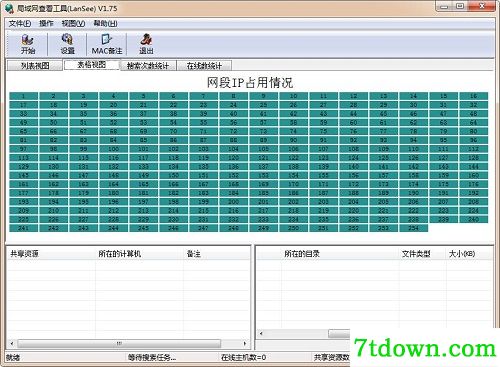Click the 所在的计算机 column header
The image size is (500, 367).
point(139,254)
